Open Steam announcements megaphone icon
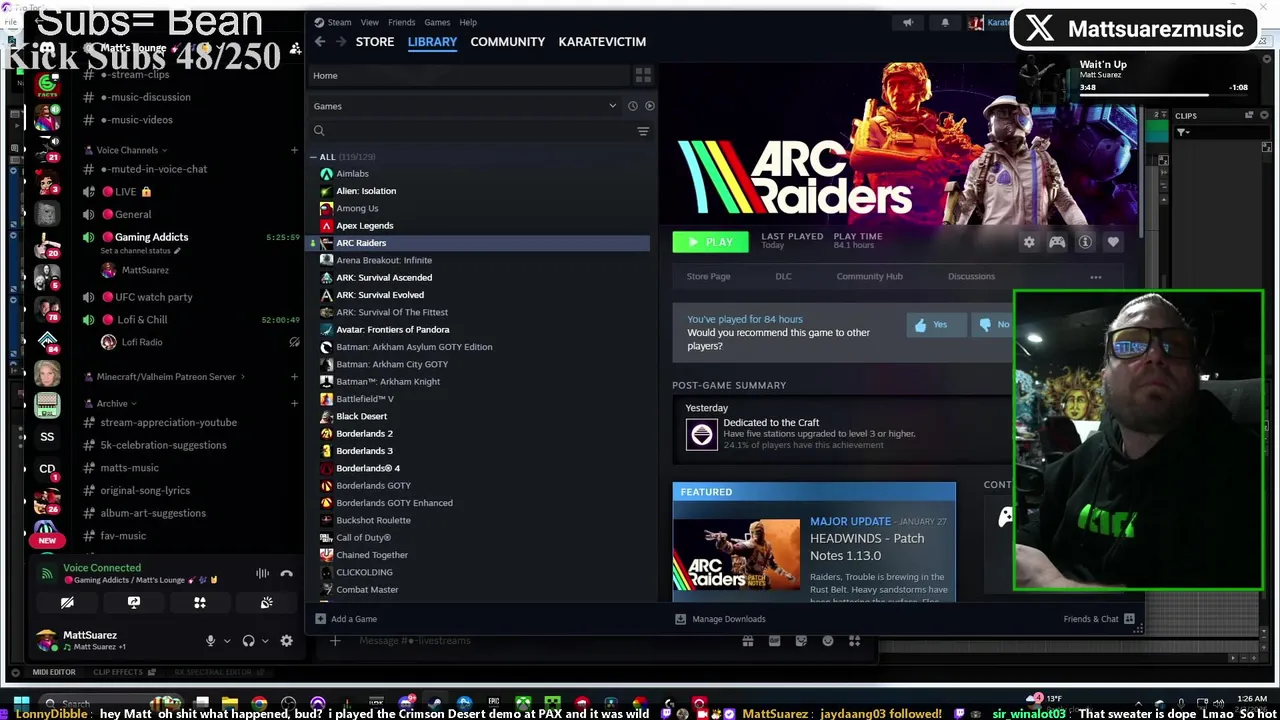Image resolution: width=1280 pixels, height=720 pixels. (908, 22)
